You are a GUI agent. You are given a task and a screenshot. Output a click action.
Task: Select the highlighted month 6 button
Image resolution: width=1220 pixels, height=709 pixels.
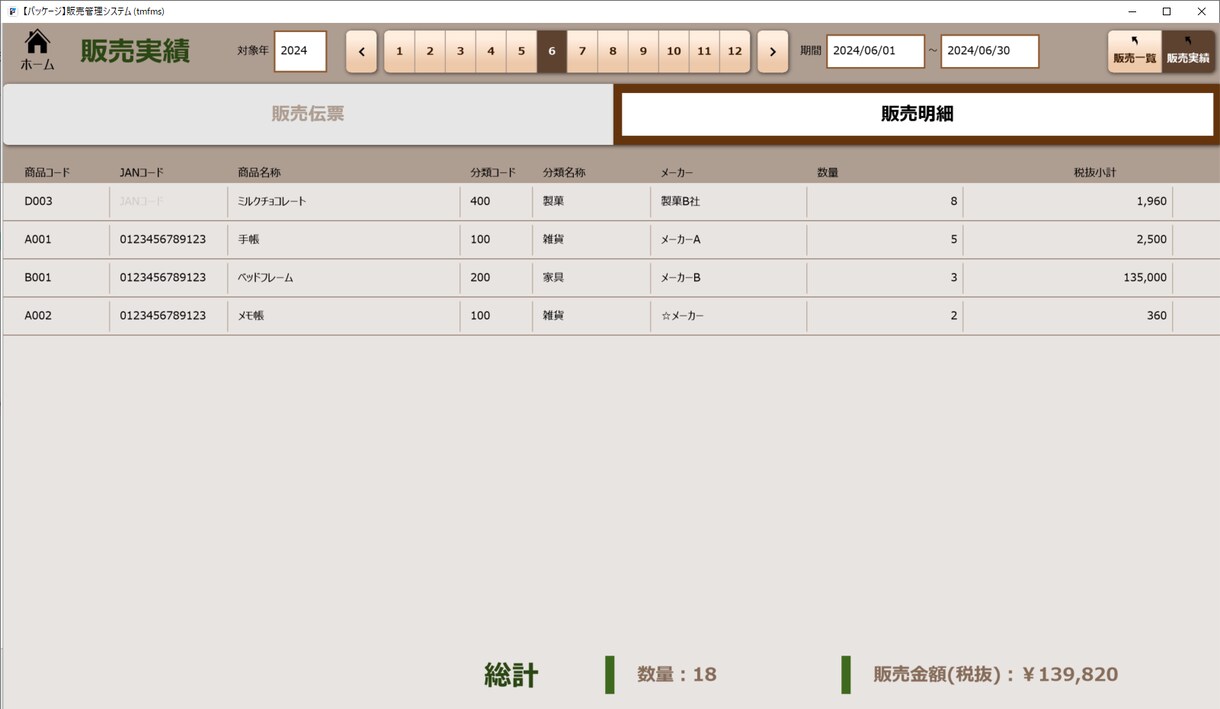552,52
